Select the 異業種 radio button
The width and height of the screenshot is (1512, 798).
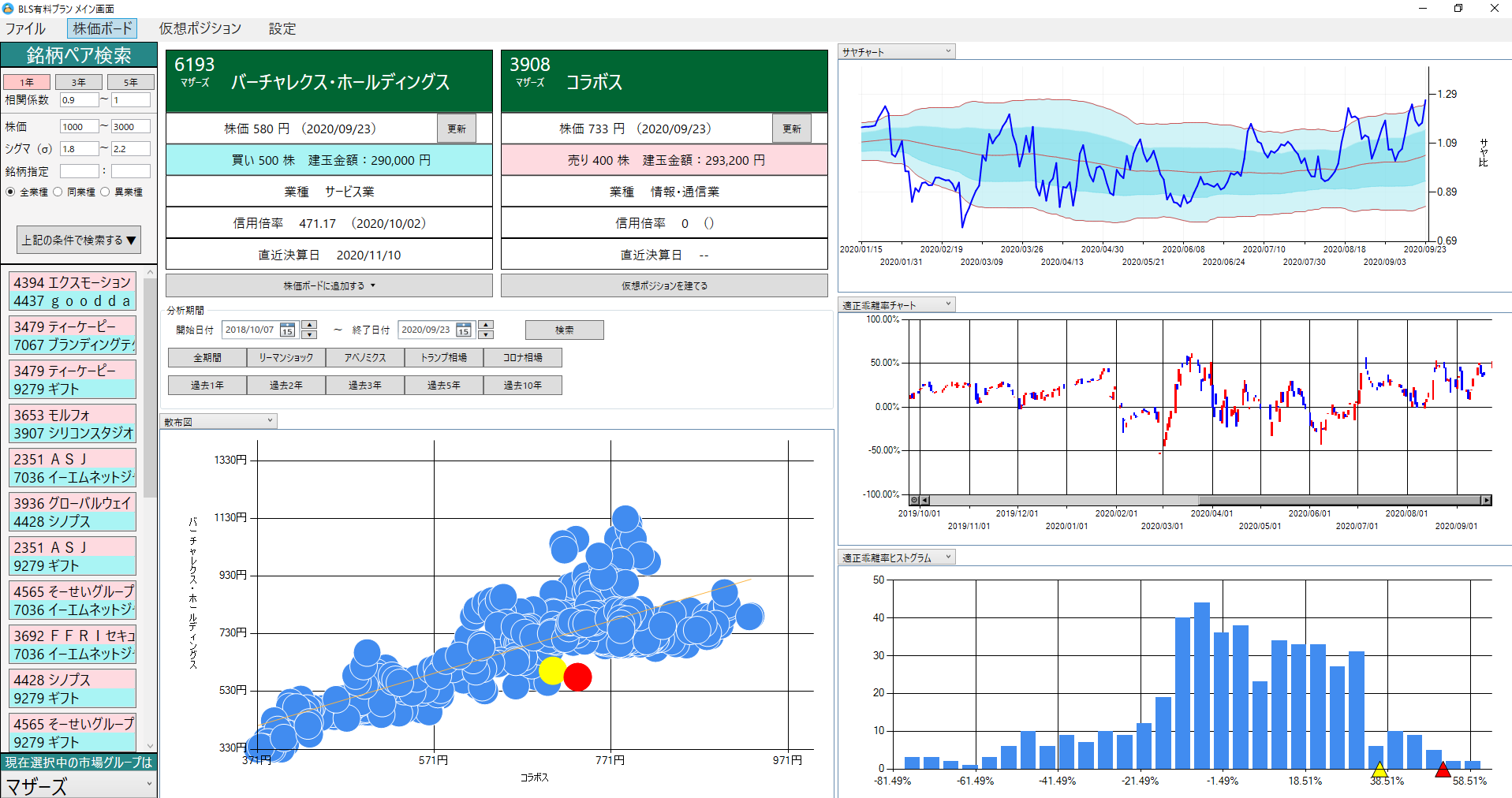click(105, 192)
